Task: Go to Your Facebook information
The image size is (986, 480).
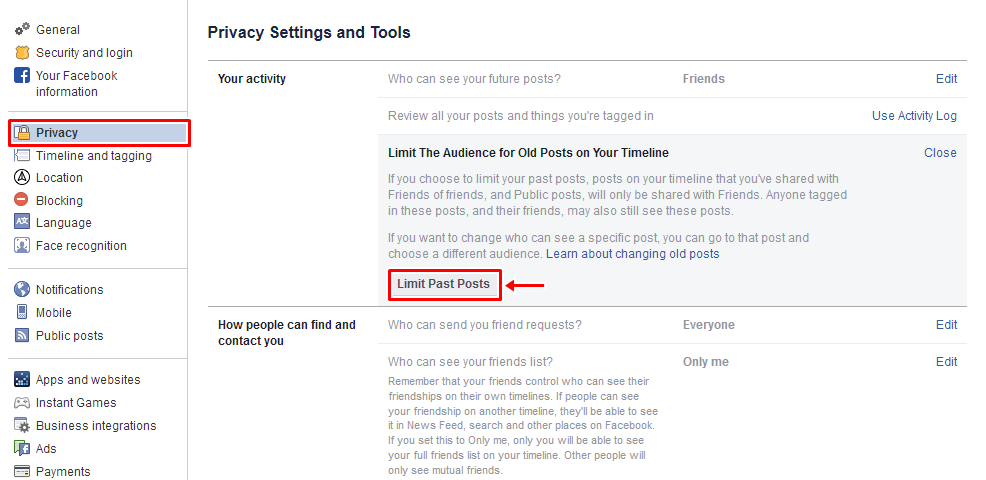Action: pos(76,84)
